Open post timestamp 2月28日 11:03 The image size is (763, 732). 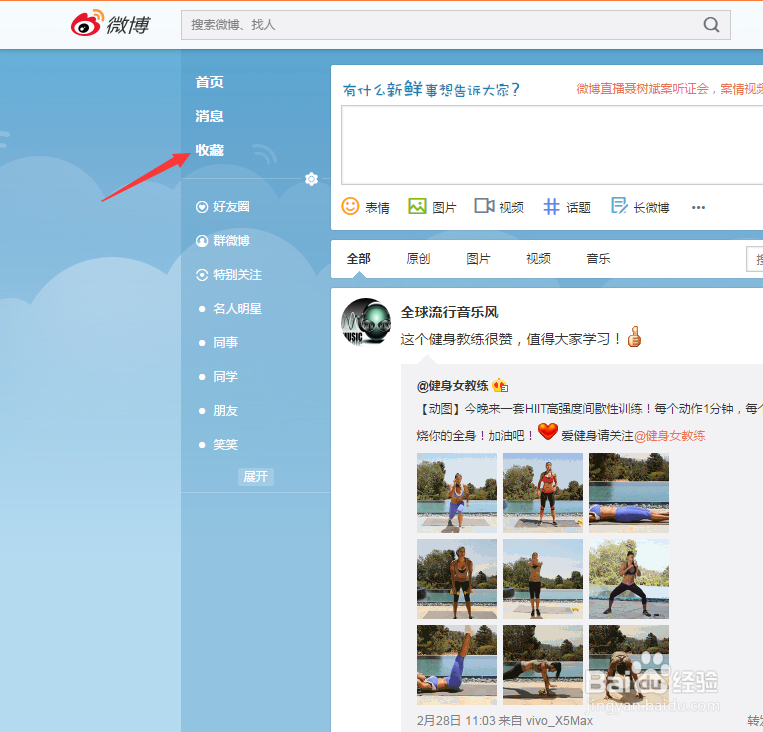click(456, 721)
